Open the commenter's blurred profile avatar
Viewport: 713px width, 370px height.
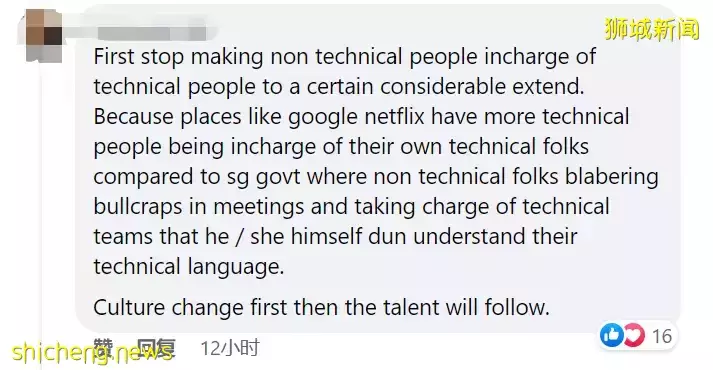42,35
